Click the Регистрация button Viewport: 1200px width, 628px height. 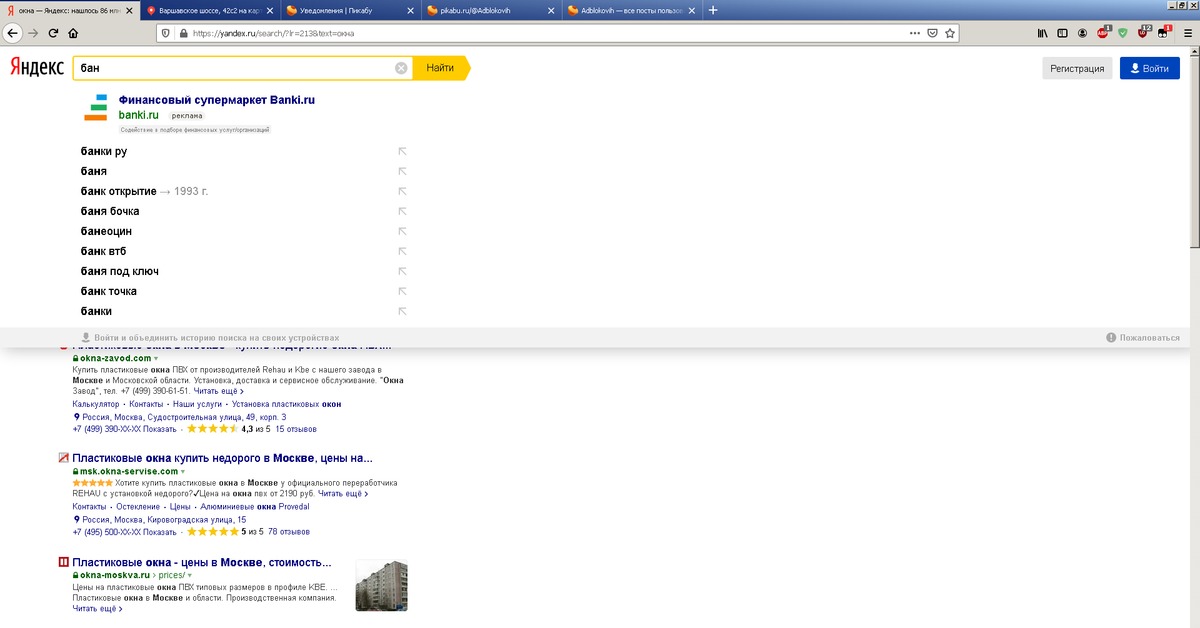(1076, 68)
